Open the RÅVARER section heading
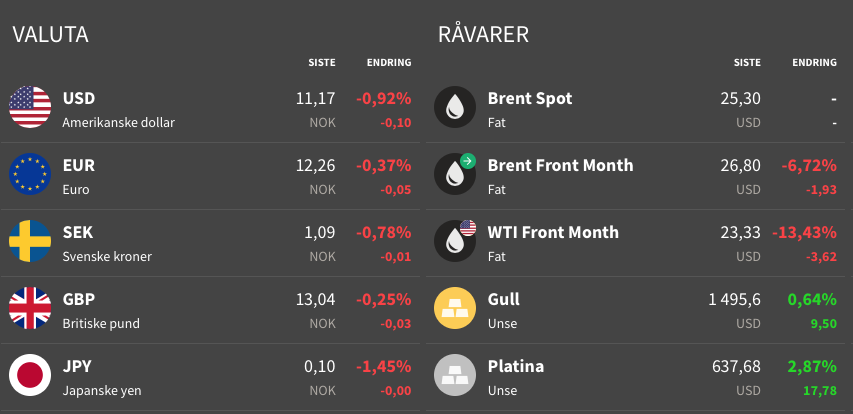853x414 pixels. click(483, 34)
